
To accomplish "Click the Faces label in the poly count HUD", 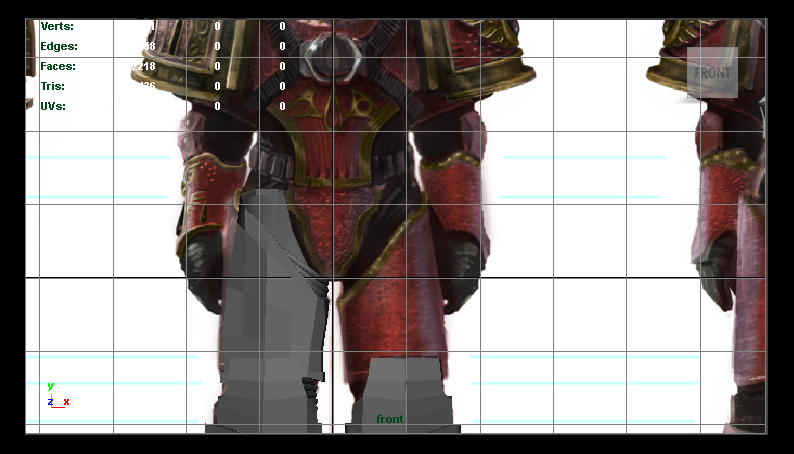I will pos(58,66).
